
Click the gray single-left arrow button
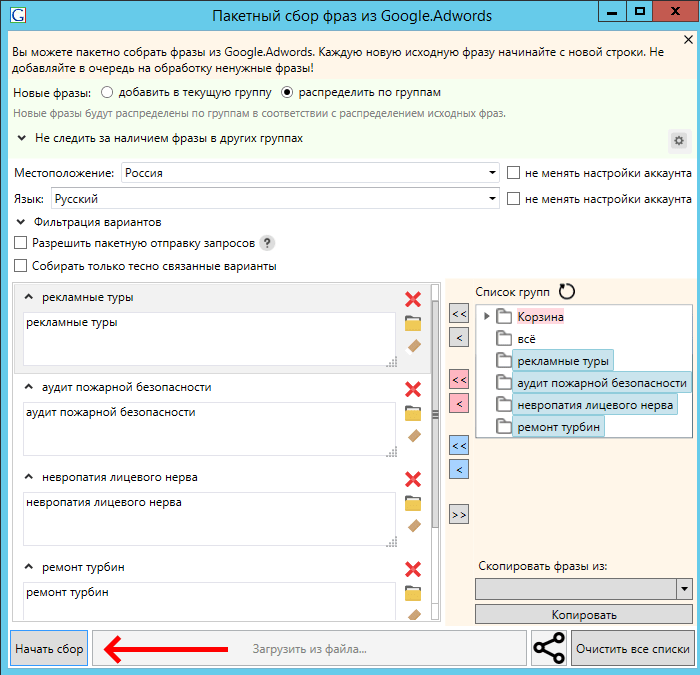coord(459,338)
